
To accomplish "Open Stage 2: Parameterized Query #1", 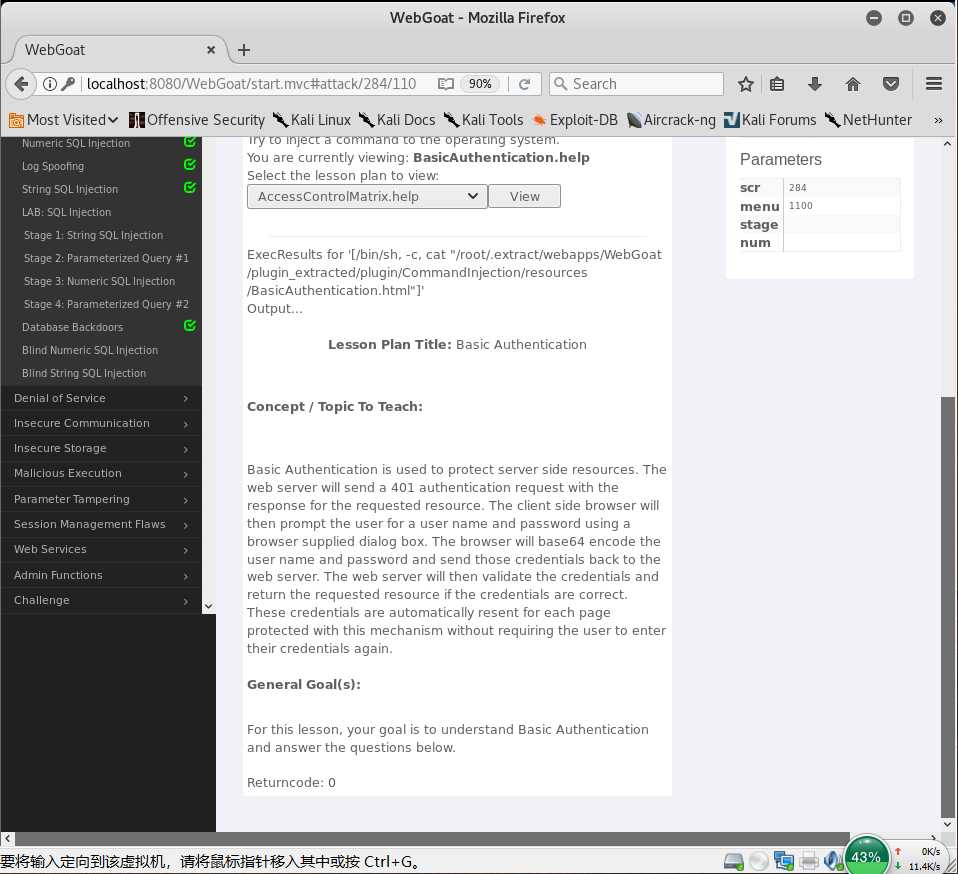I will pyautogui.click(x=106, y=258).
